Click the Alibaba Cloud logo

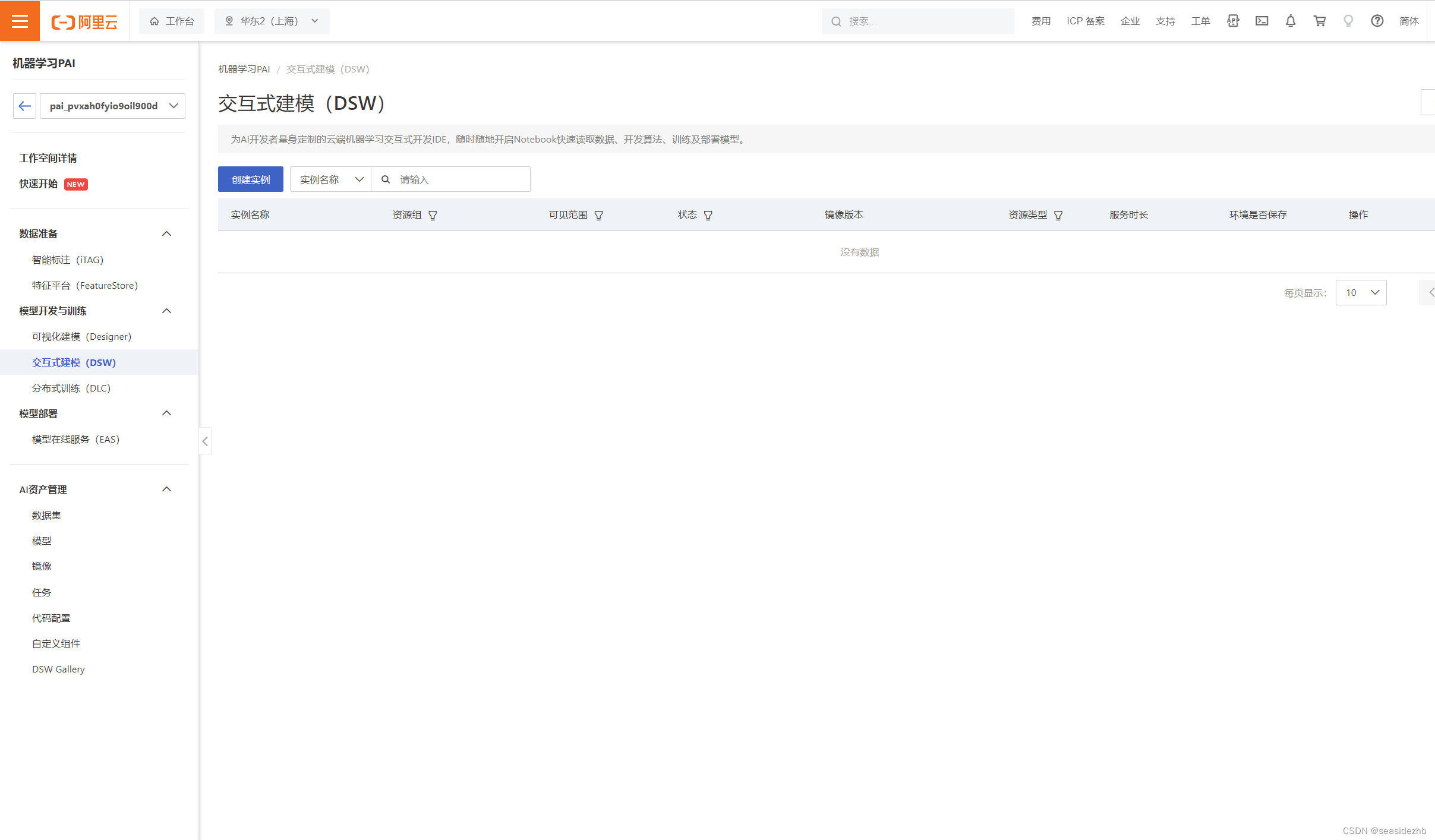coord(84,22)
